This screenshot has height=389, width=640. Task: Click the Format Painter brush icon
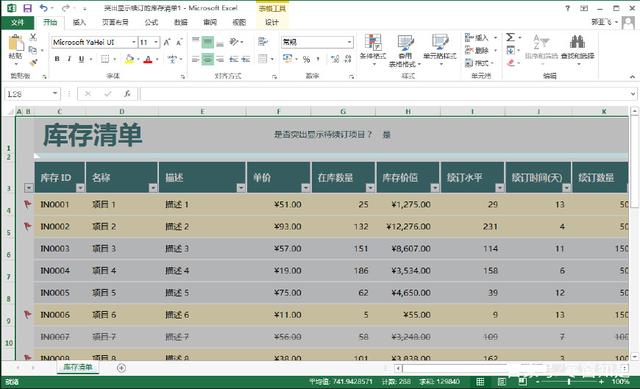click(x=33, y=63)
